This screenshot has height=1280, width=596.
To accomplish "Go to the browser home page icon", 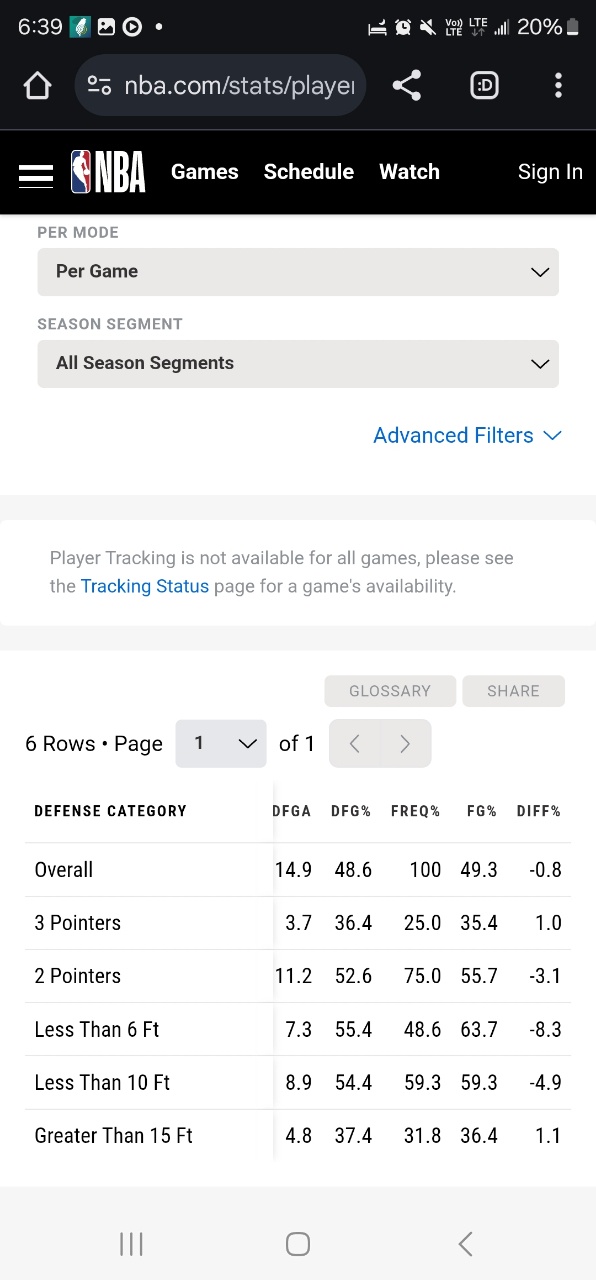I will 37,86.
